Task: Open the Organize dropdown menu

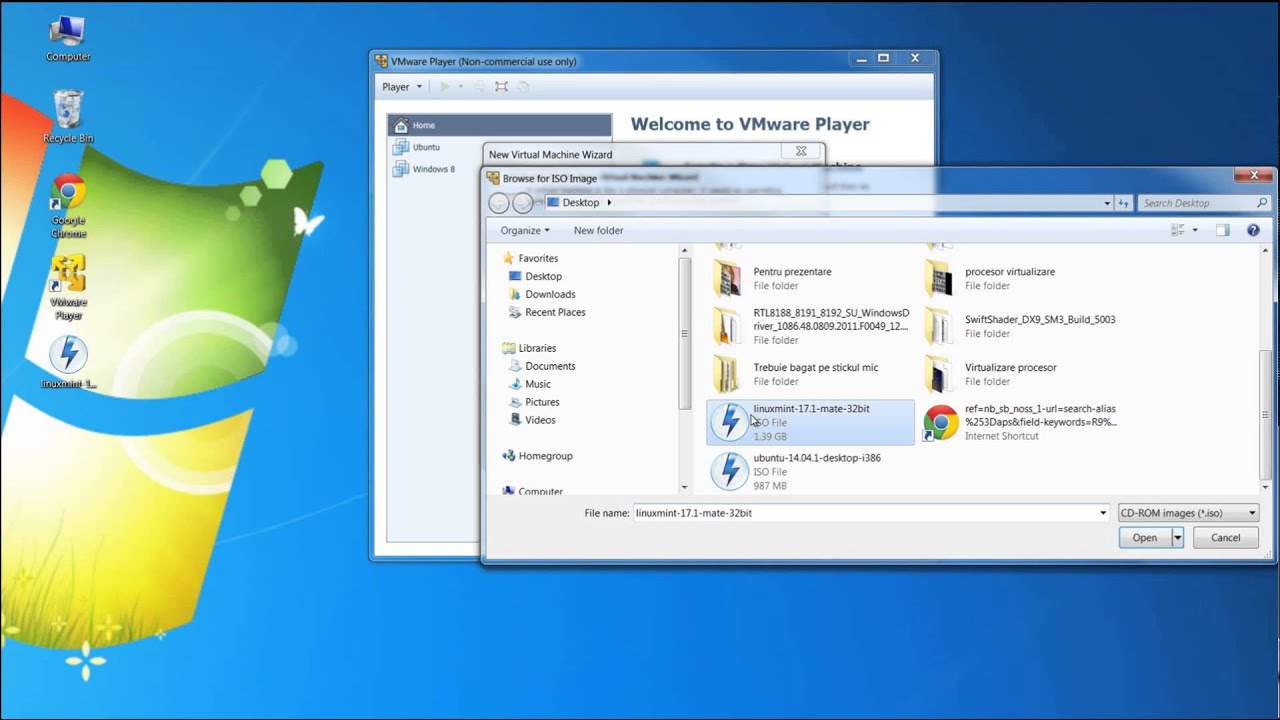Action: [x=525, y=231]
